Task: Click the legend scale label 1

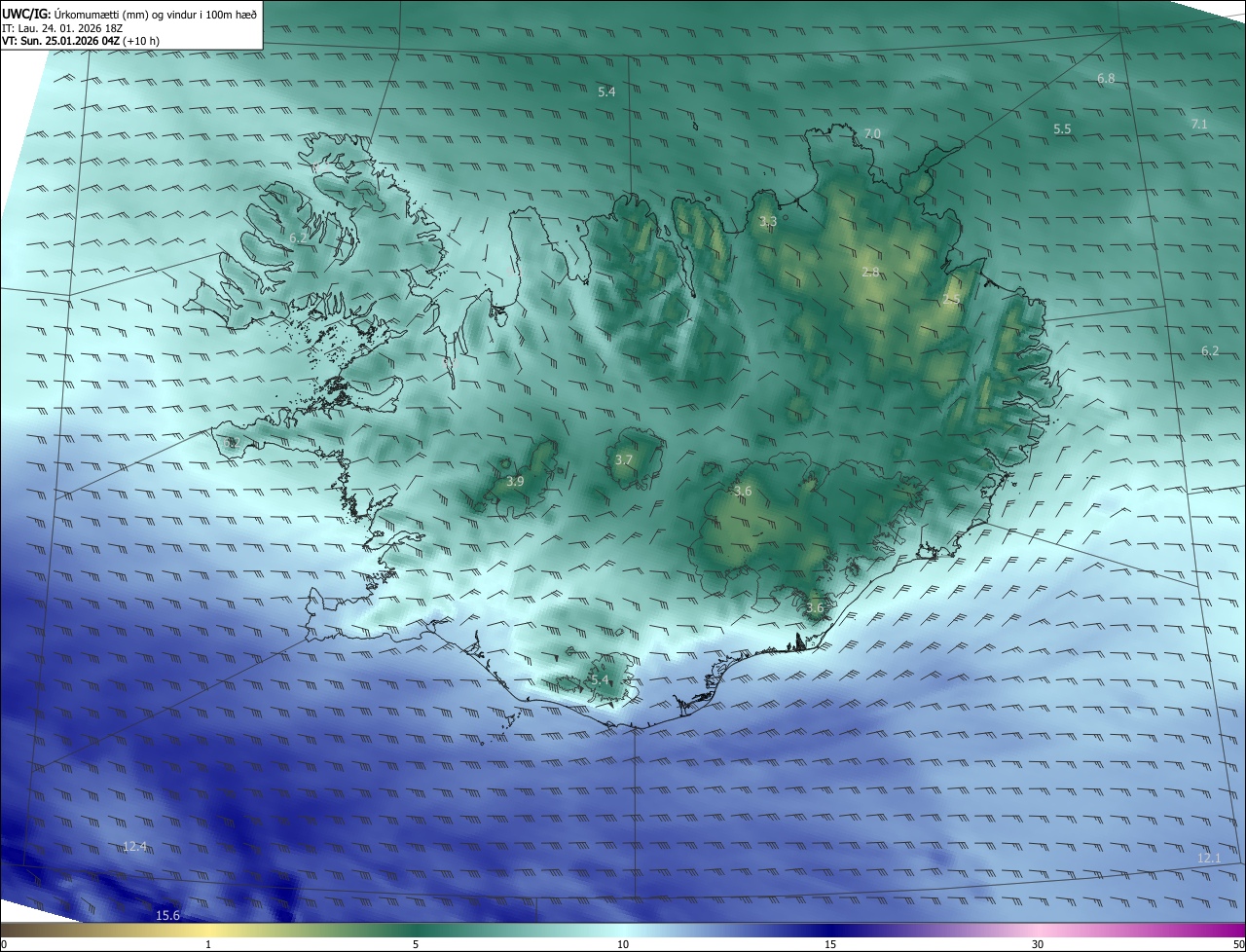Action: coord(208,944)
